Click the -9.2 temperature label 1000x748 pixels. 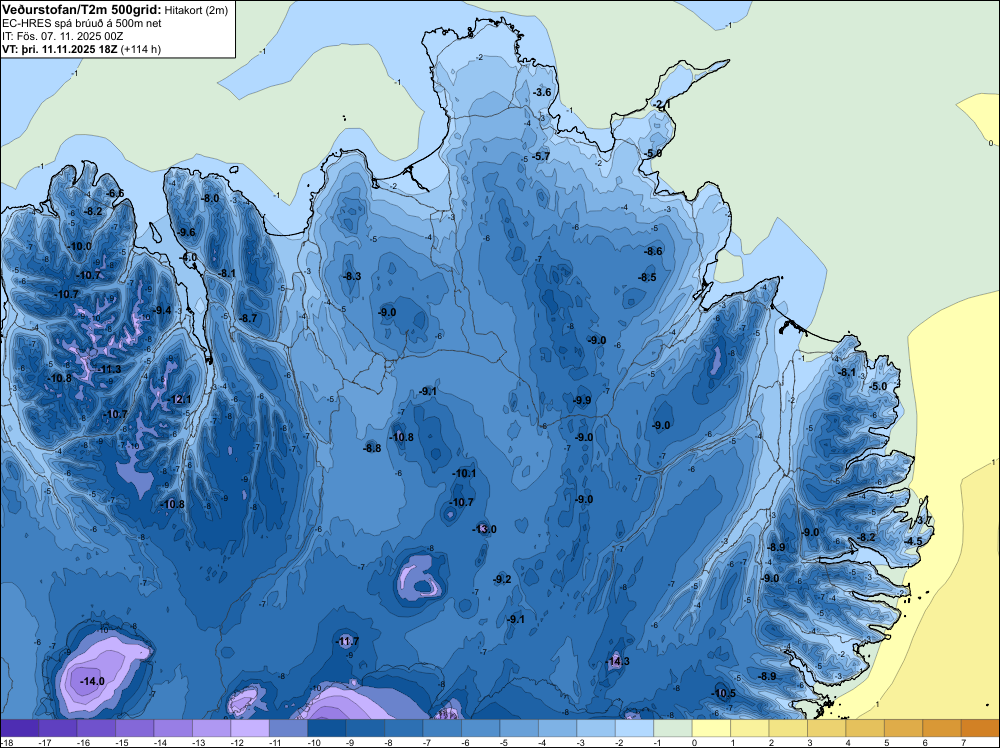coord(502,579)
